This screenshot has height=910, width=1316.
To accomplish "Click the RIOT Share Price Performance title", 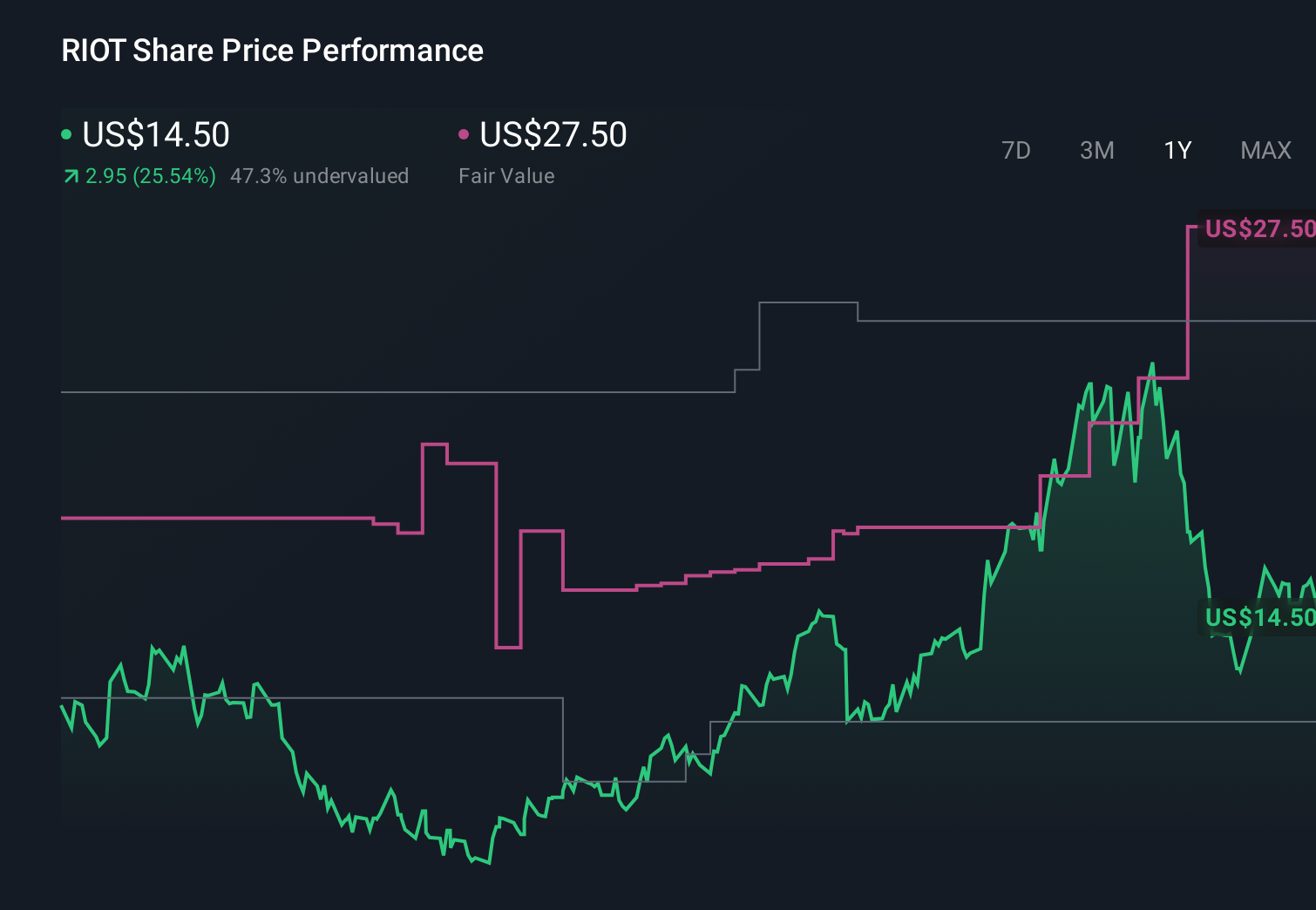I will (x=271, y=51).
